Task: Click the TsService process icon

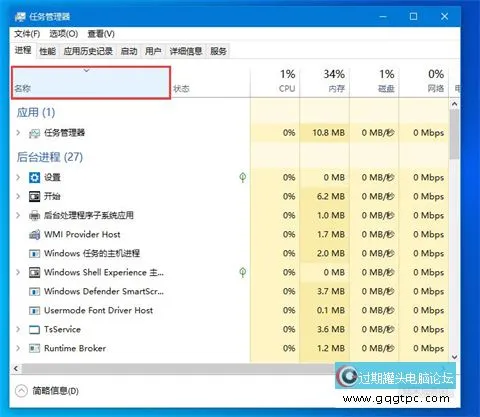Action: click(x=34, y=330)
